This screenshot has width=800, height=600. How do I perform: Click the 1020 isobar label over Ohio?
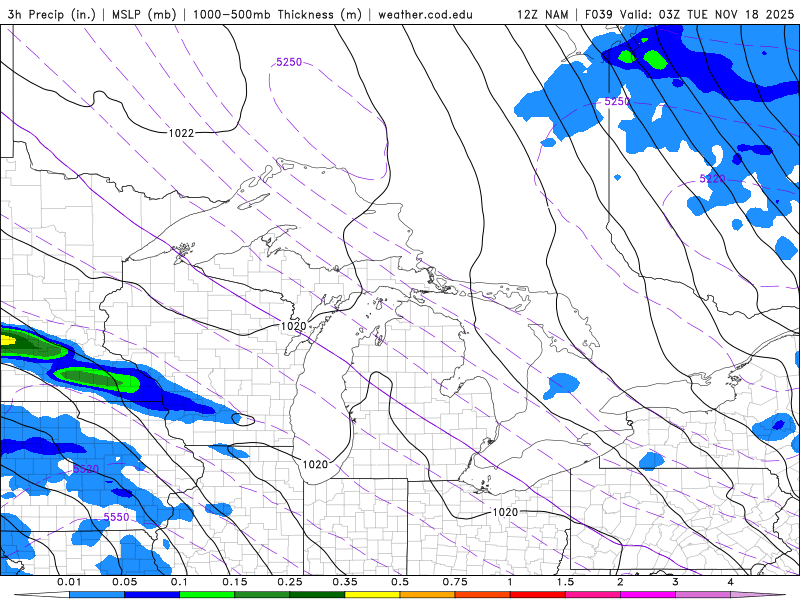[x=505, y=512]
